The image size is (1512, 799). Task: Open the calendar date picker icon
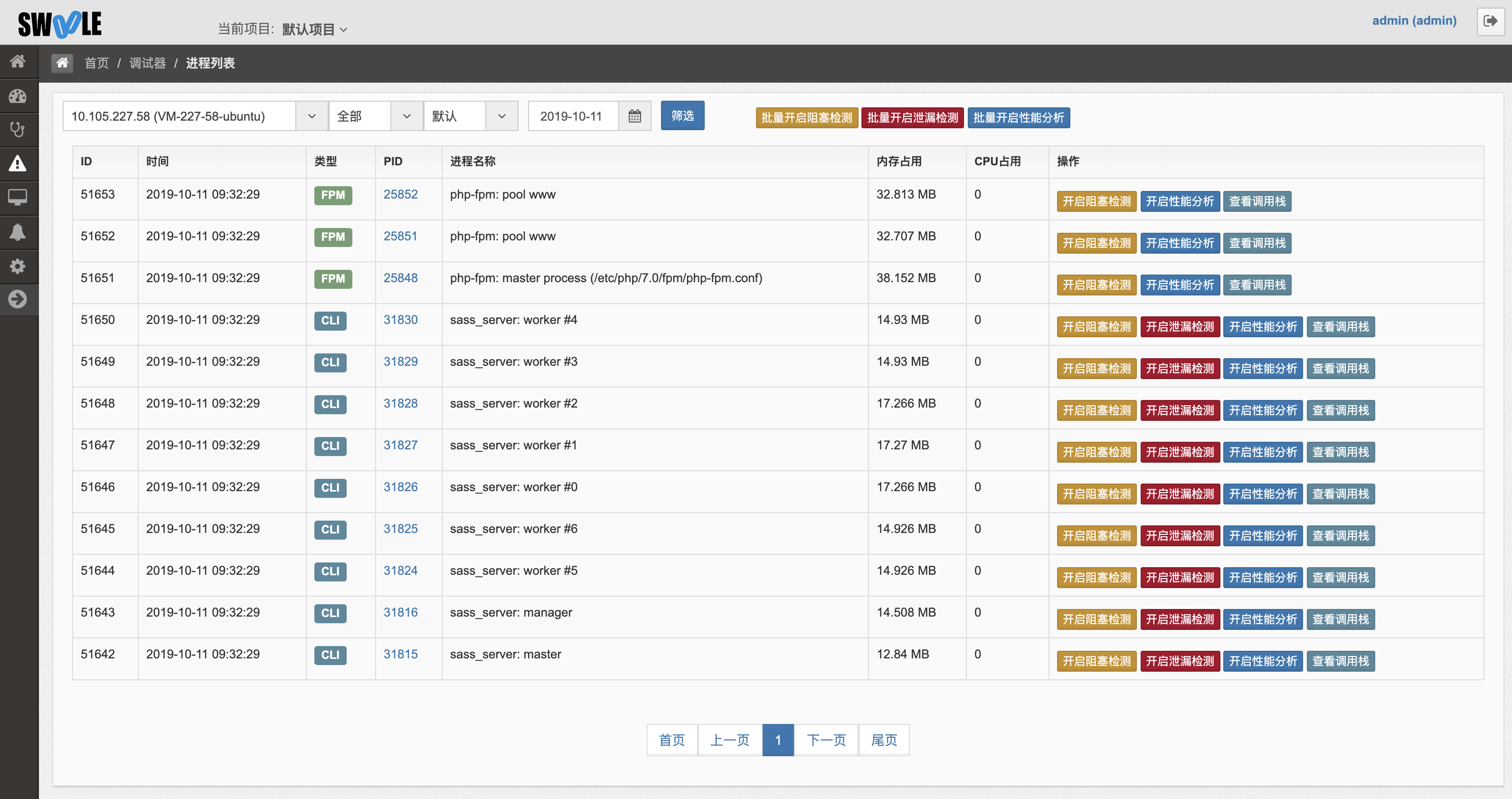pos(634,116)
